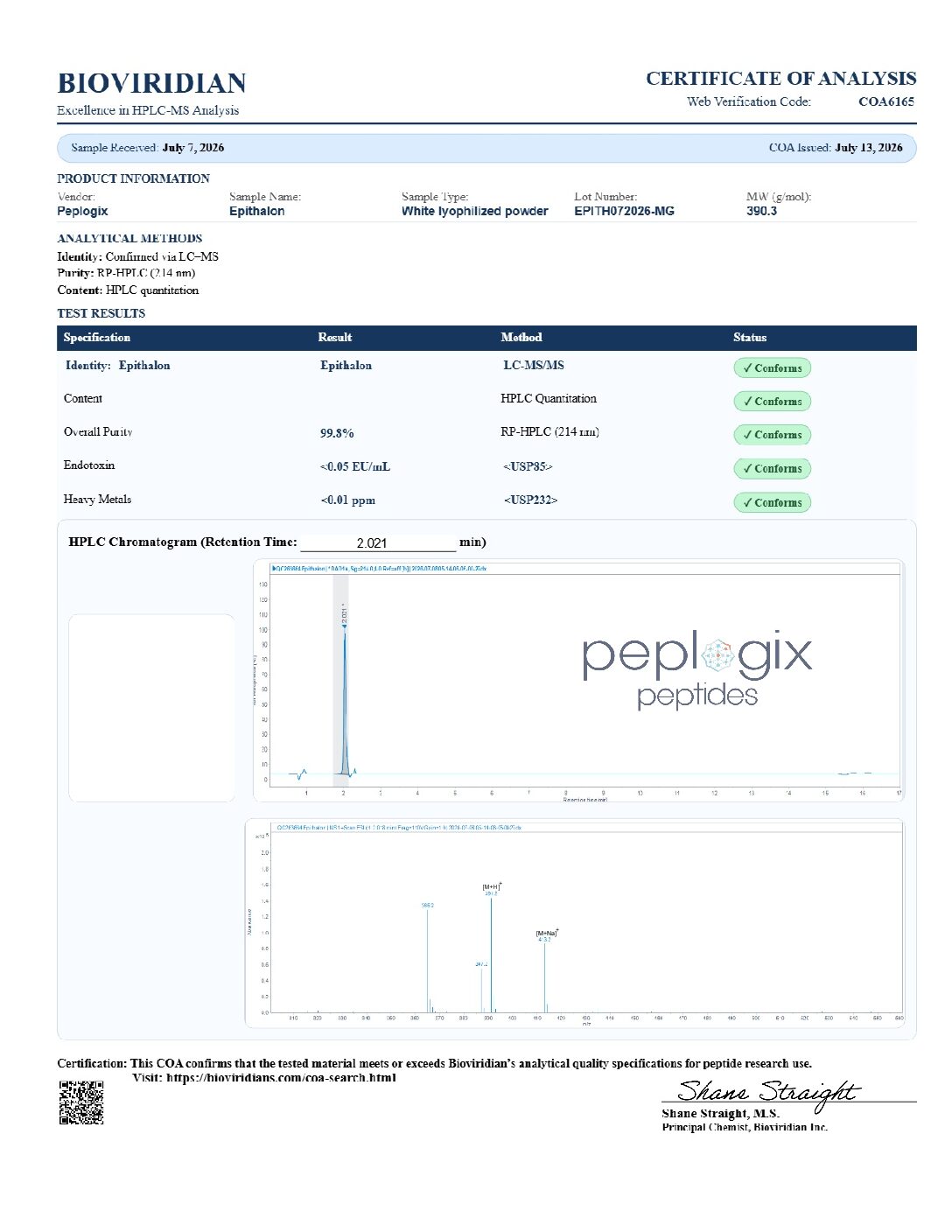Click the 'Overall Purity' specification cell
The image size is (952, 1232).
(x=98, y=432)
